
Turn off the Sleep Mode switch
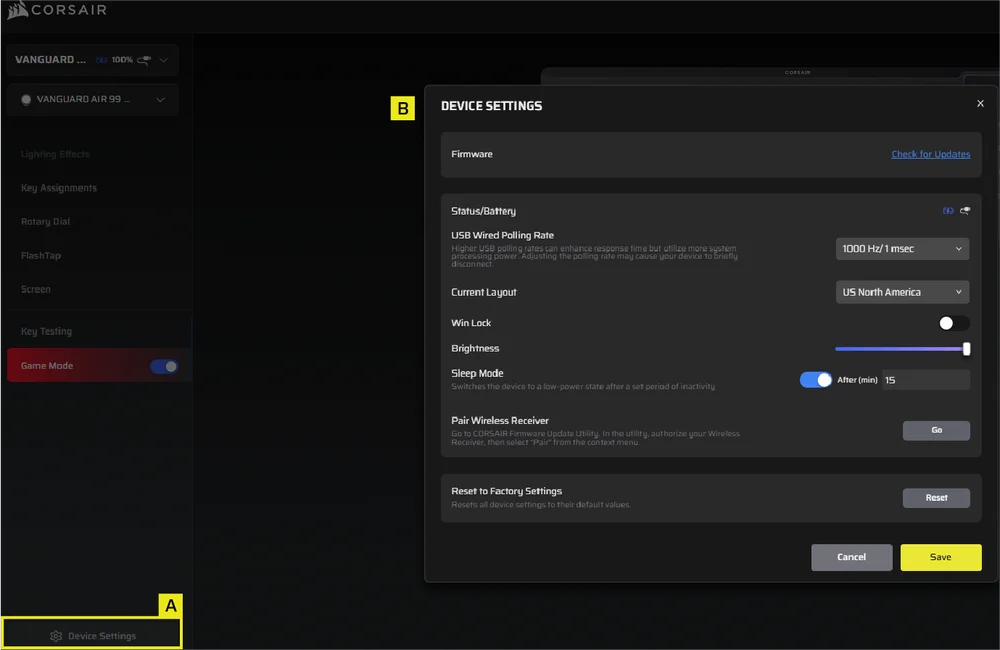[x=816, y=380]
